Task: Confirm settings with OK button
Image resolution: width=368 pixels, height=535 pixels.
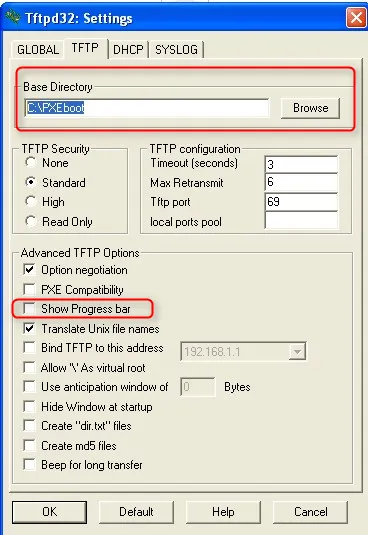Action: click(x=49, y=512)
